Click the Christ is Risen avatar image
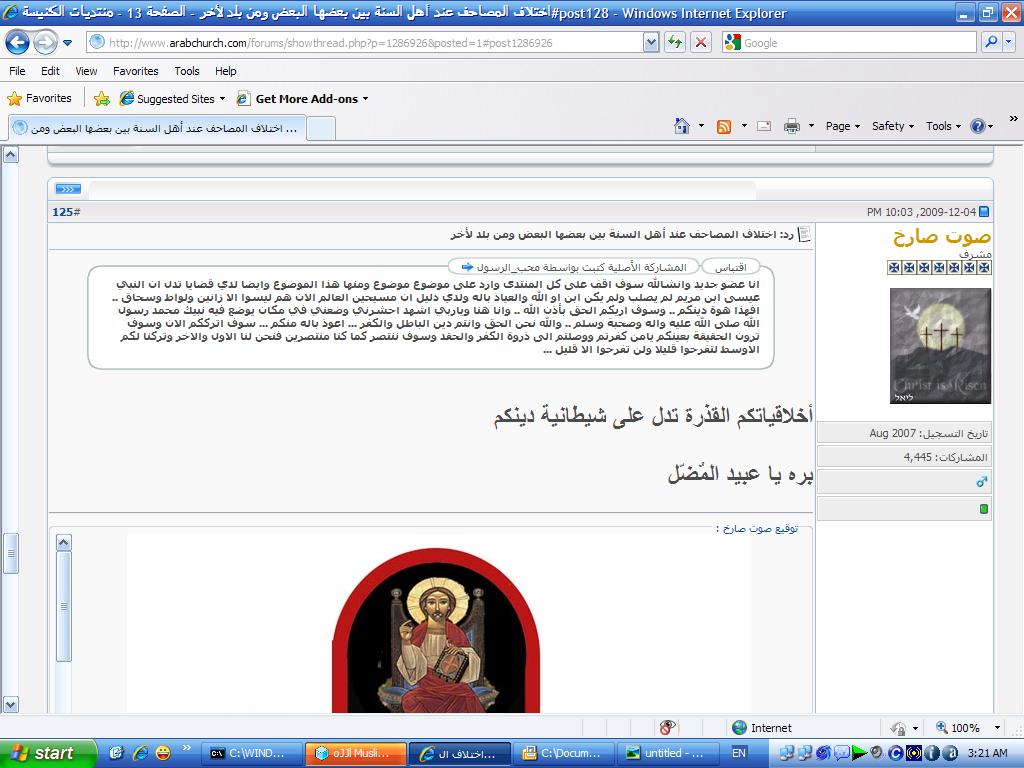This screenshot has height=768, width=1024. point(940,346)
